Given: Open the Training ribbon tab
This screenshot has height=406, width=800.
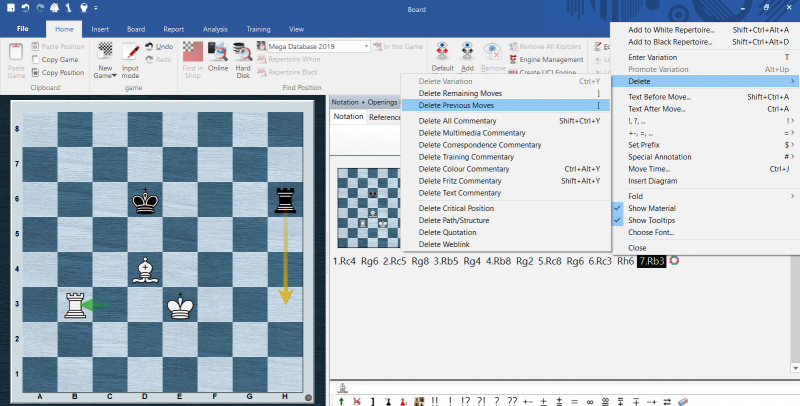Looking at the screenshot, I should [258, 29].
